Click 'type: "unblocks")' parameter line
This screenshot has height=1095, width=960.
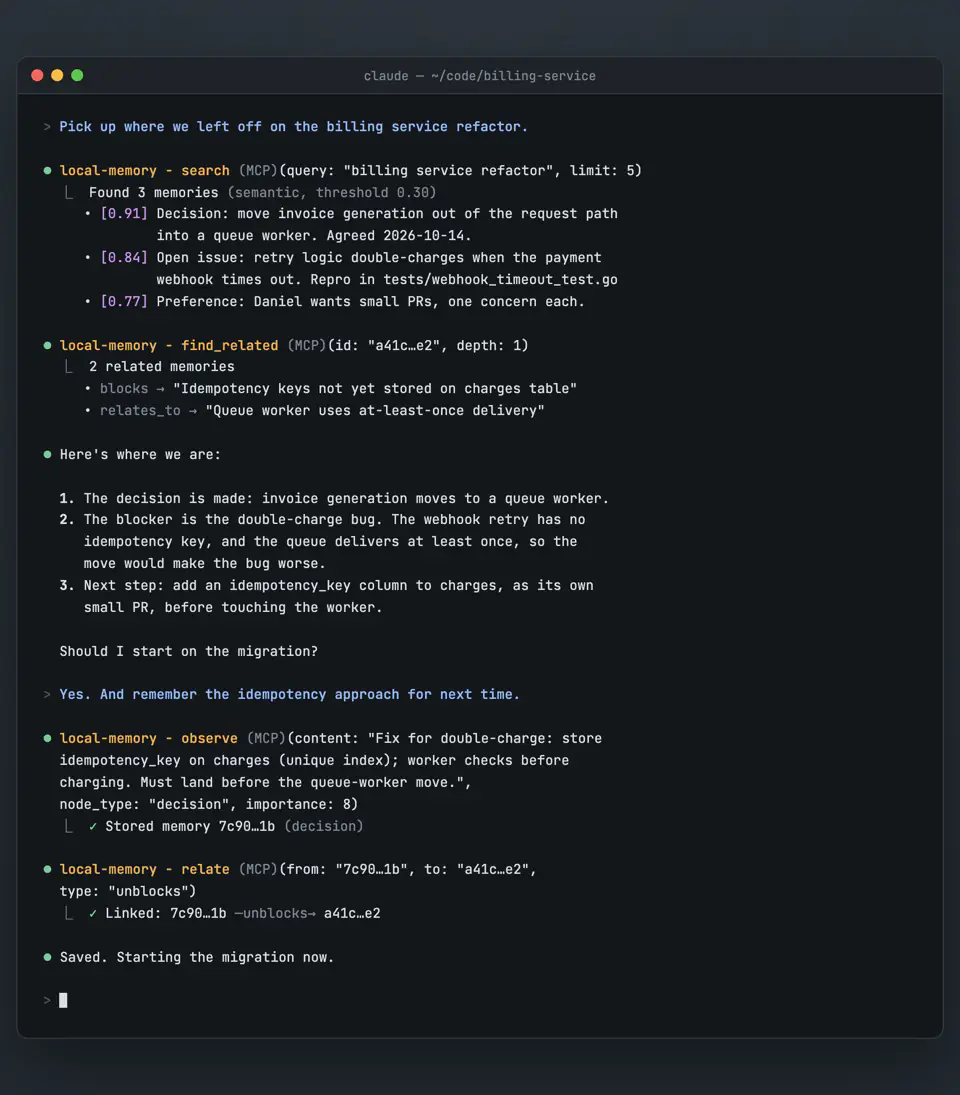[x=128, y=892]
